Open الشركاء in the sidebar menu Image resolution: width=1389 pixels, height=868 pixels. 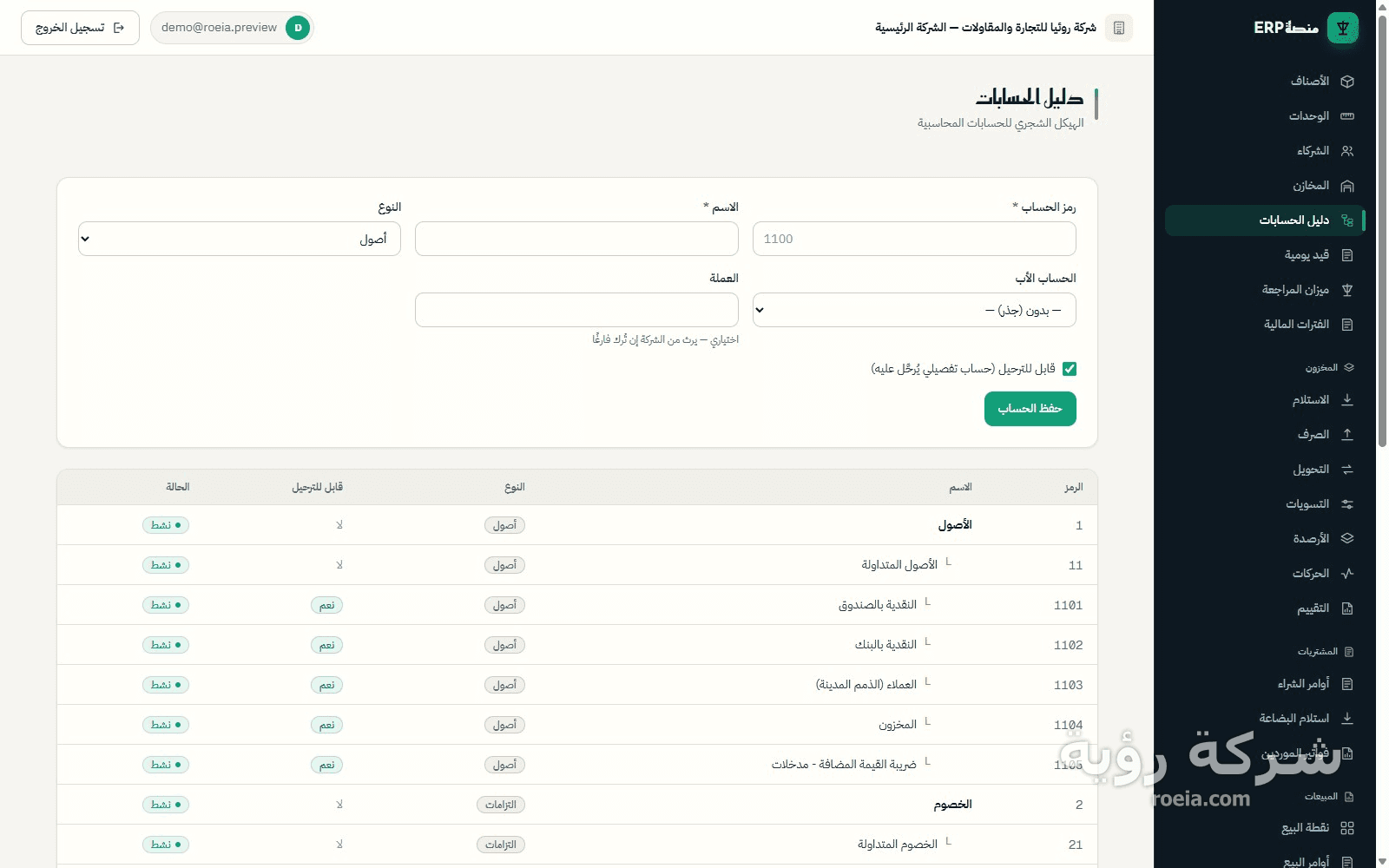[1265, 151]
